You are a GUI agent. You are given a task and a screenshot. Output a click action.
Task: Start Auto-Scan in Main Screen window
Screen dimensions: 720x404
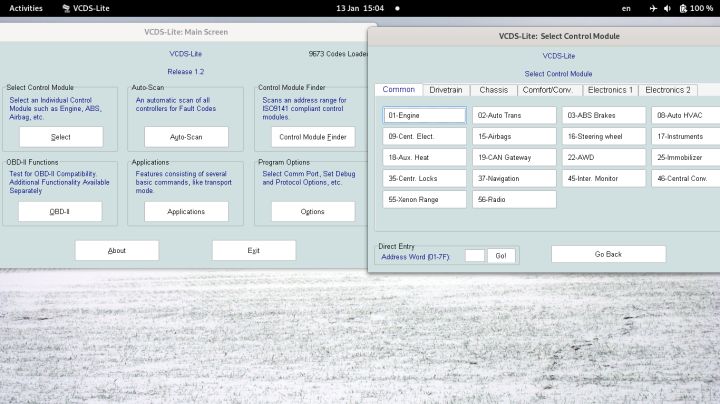(x=186, y=137)
